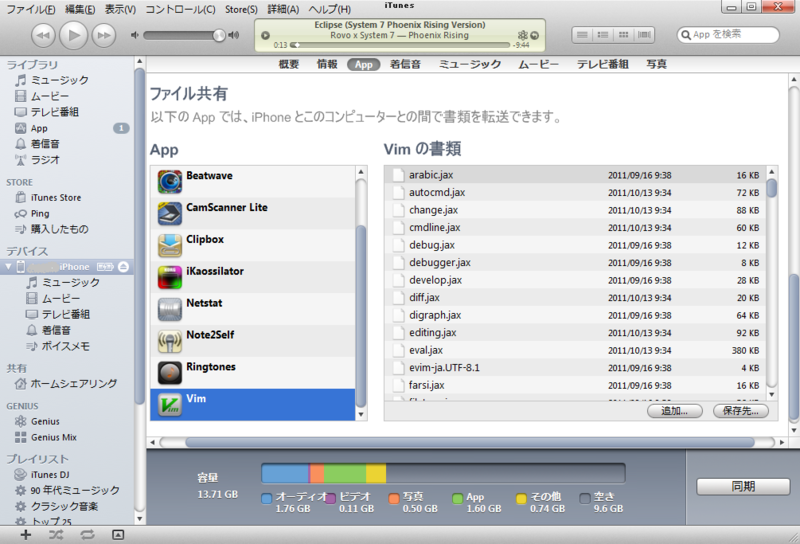Select Beatwave app icon in list
800x544 pixels.
(x=170, y=182)
